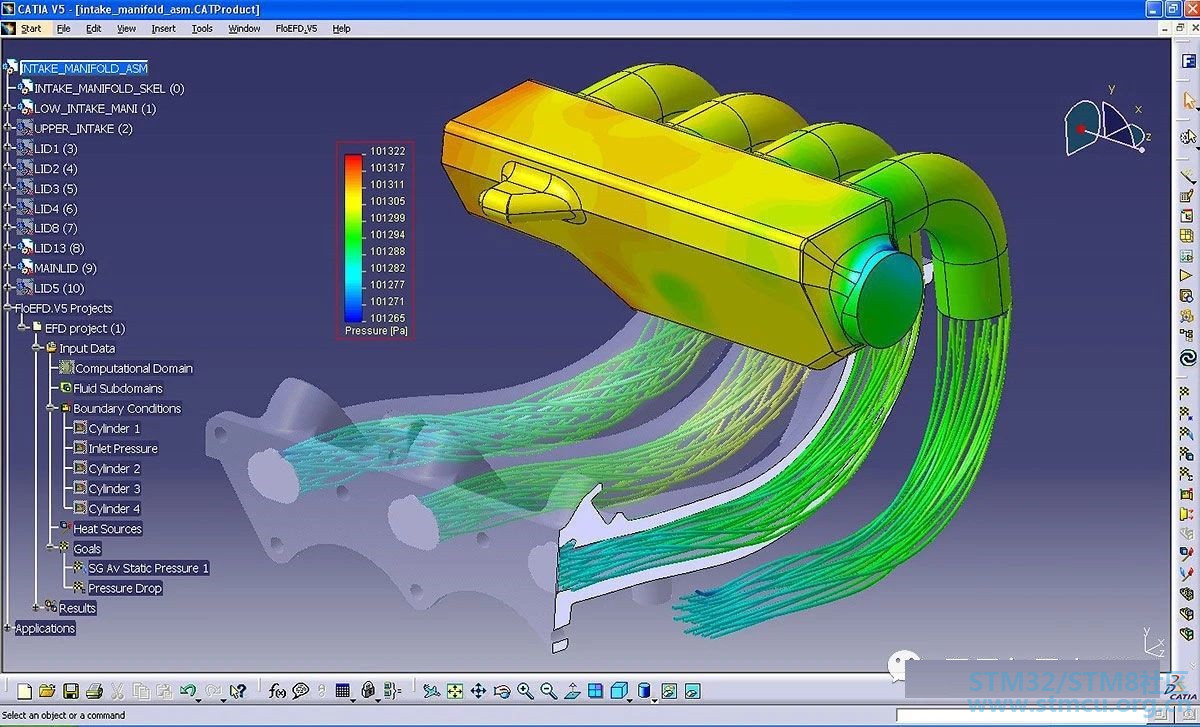Screen dimensions: 1200x727
Task: Click the Normal View icon
Action: point(571,691)
